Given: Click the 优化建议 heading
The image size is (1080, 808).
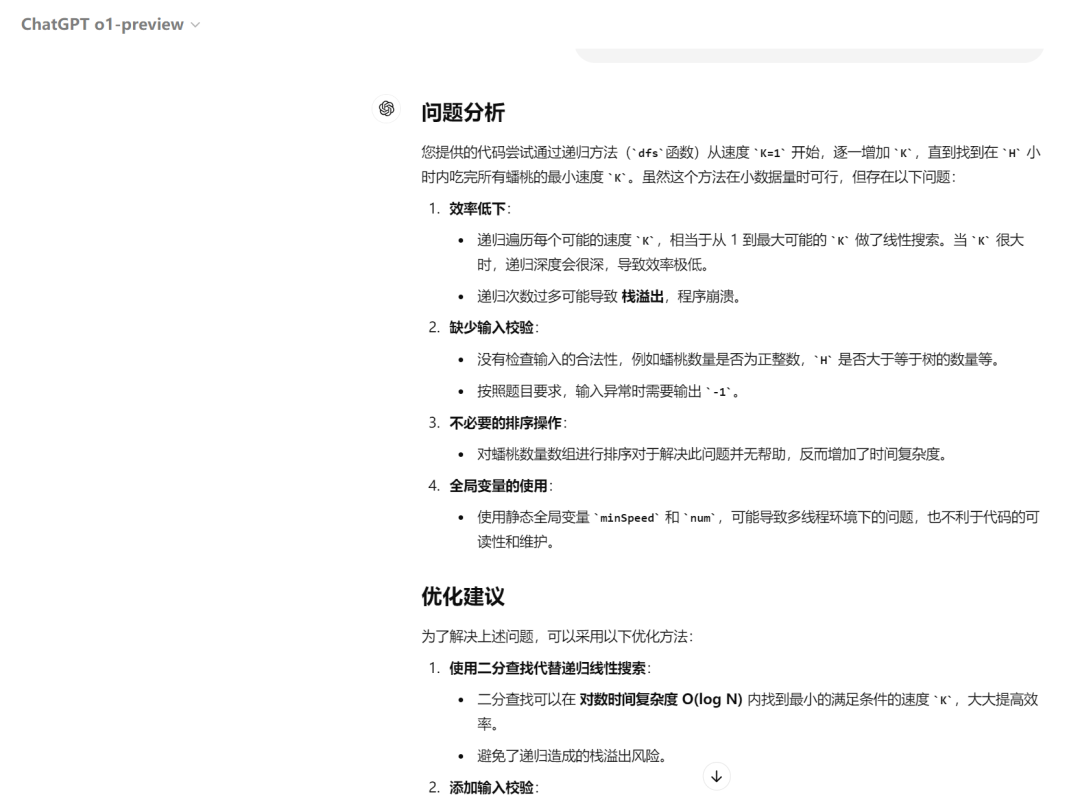Looking at the screenshot, I should coord(463,597).
